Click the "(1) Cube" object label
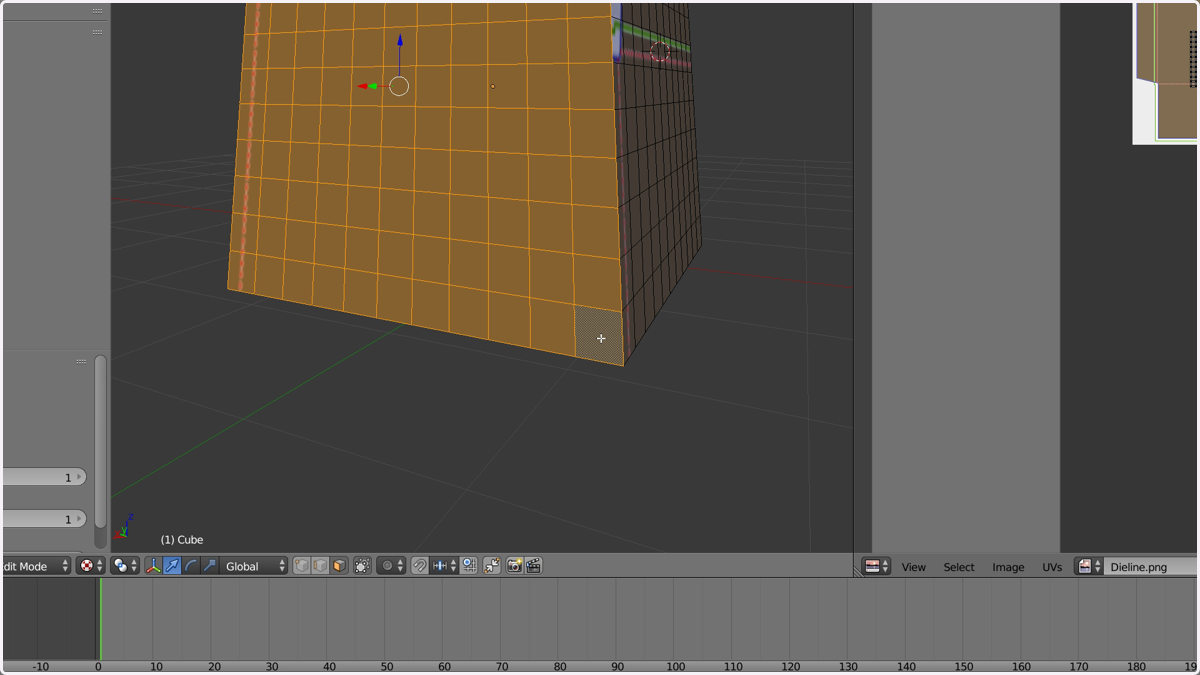Screen dimensions: 1200x675 pyautogui.click(x=182, y=539)
